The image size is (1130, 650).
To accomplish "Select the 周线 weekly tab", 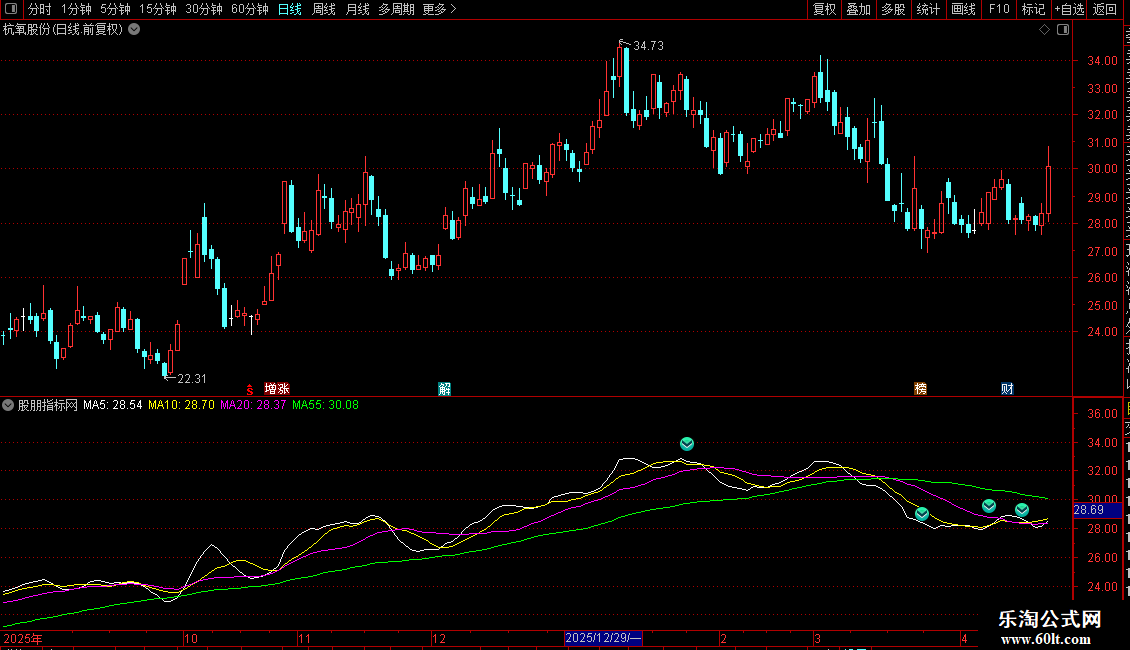I will [324, 9].
